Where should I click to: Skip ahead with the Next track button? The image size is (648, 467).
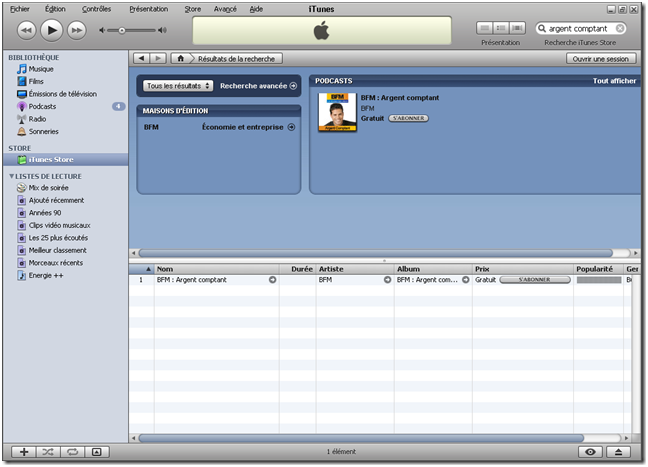click(x=77, y=30)
